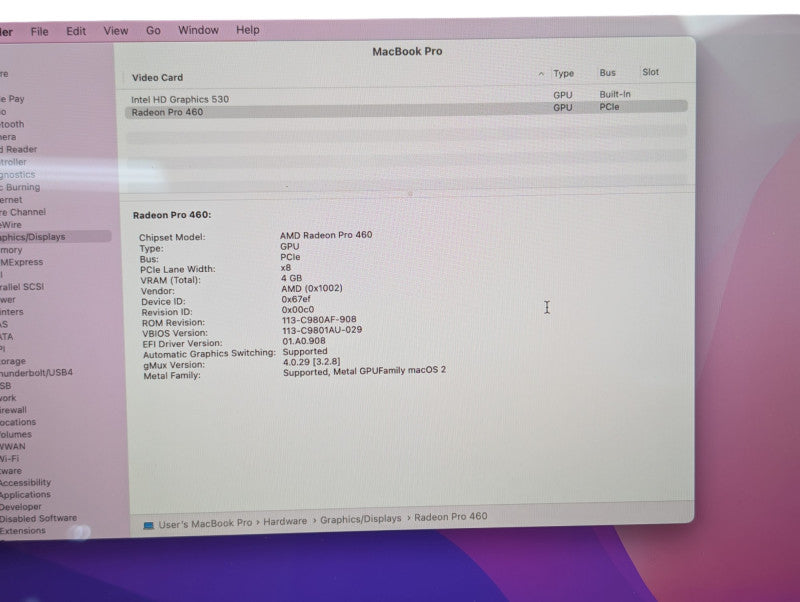Select Parallel SCSI in the sidebar

coord(22,287)
